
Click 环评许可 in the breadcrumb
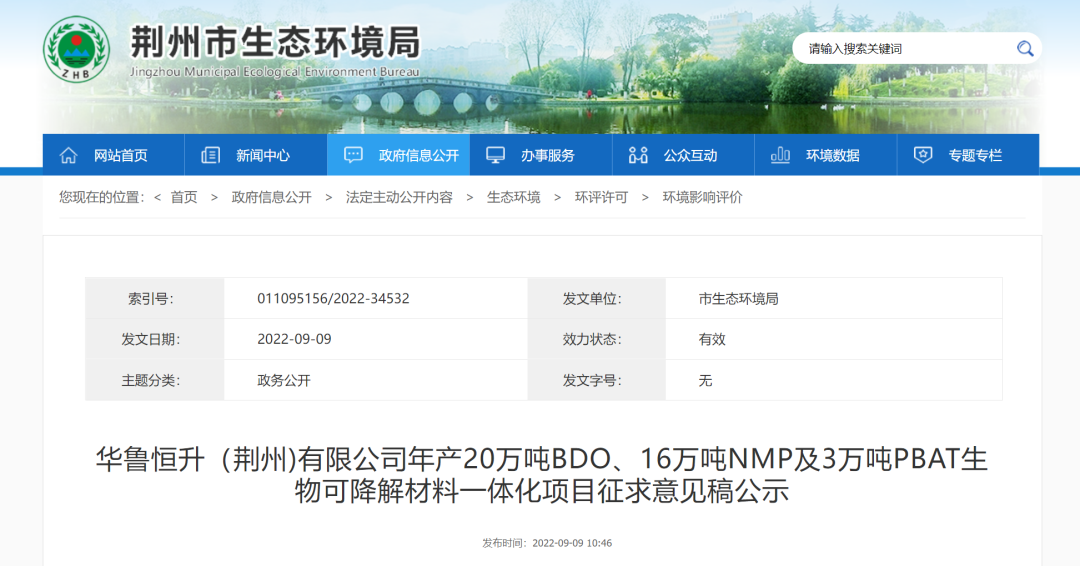click(x=602, y=198)
